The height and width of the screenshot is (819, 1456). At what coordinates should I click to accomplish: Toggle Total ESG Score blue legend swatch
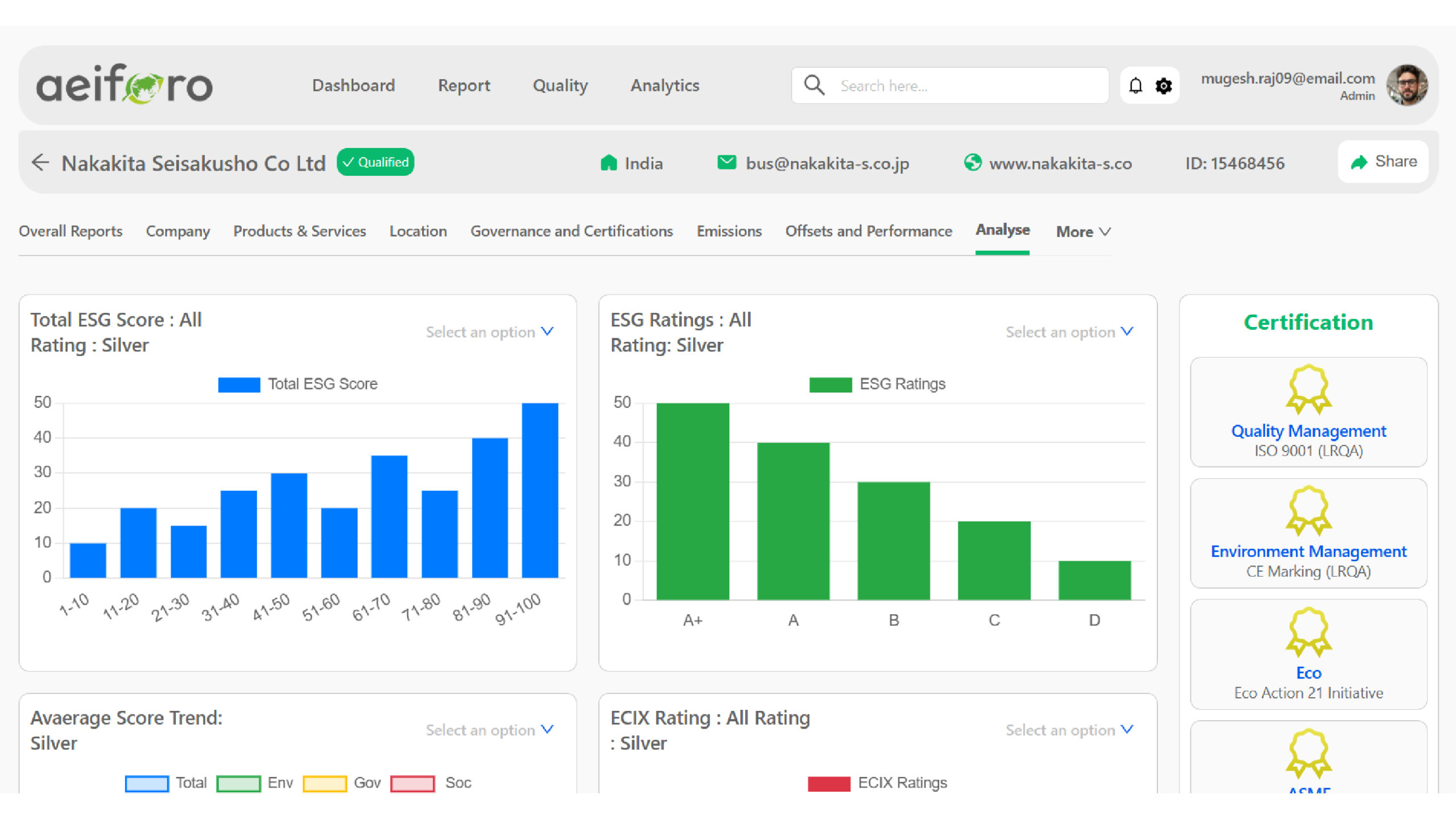coord(239,384)
